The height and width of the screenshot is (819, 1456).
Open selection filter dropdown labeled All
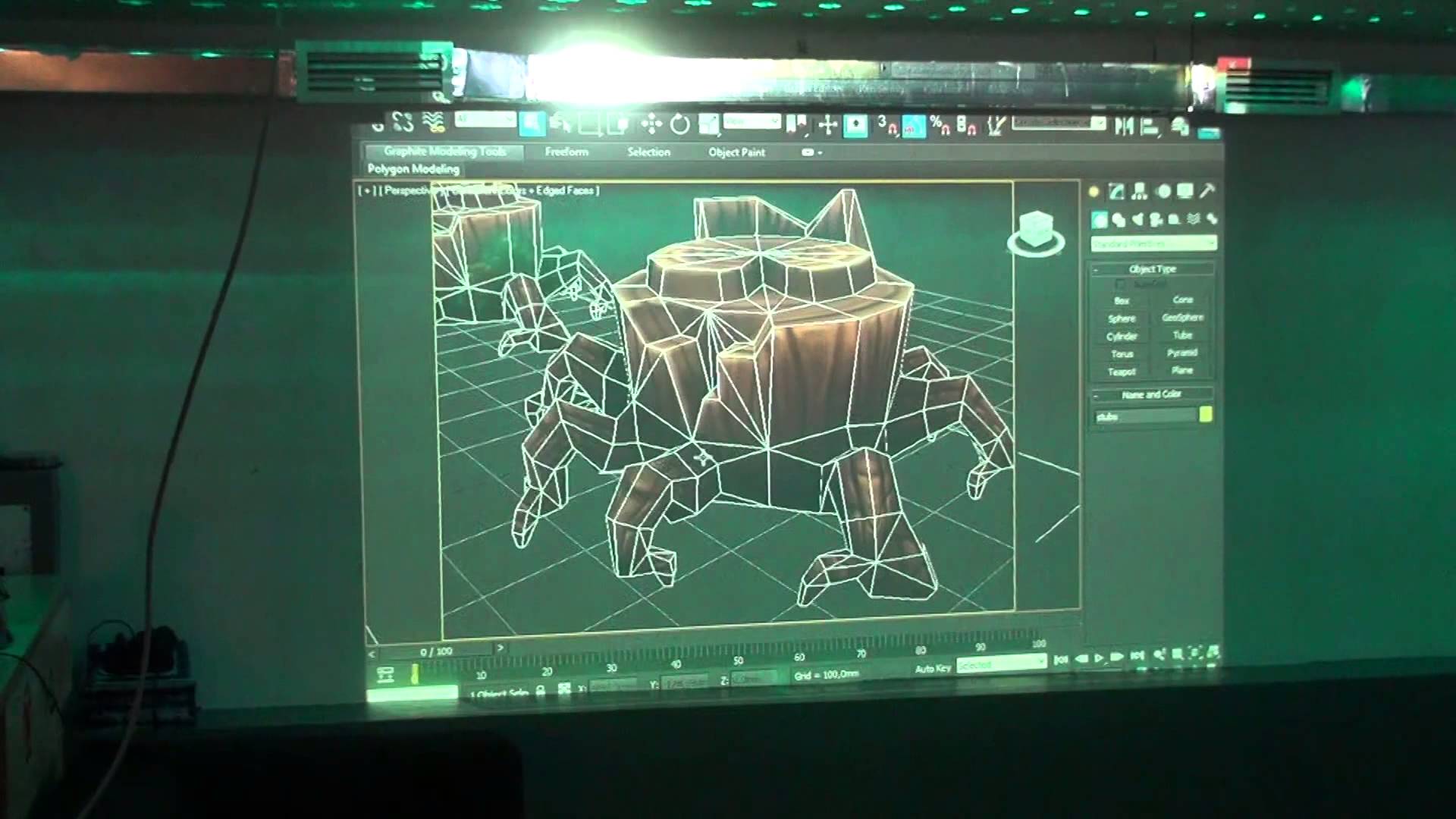pyautogui.click(x=485, y=120)
